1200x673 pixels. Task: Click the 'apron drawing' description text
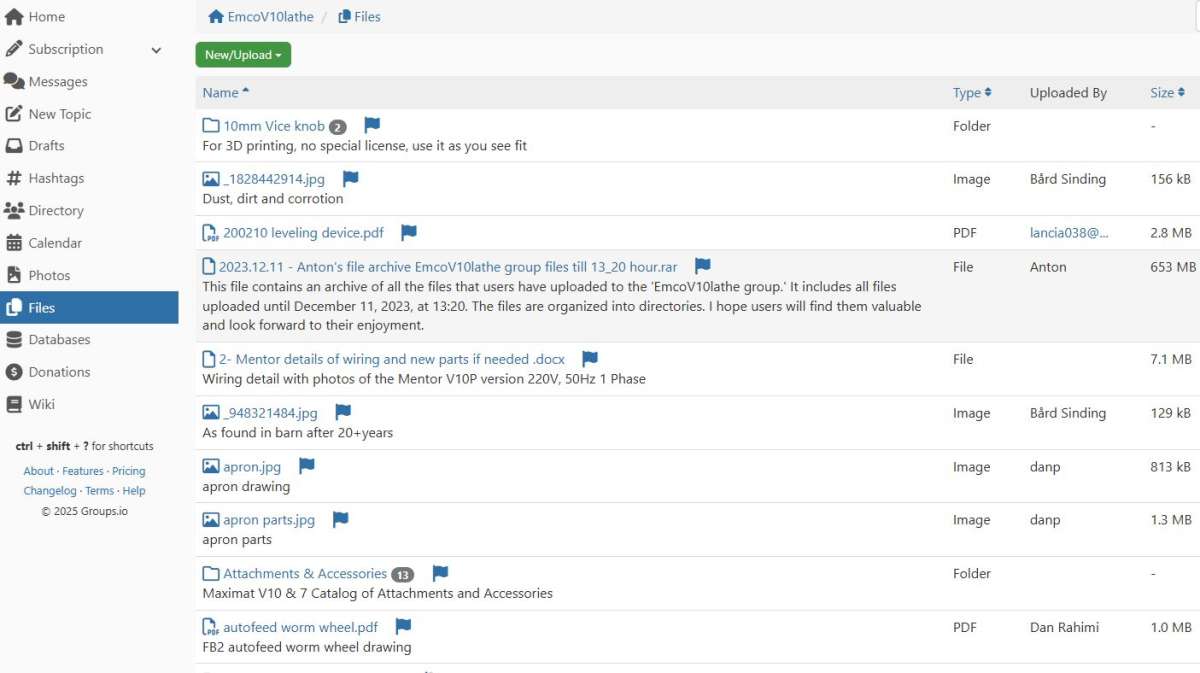point(246,486)
